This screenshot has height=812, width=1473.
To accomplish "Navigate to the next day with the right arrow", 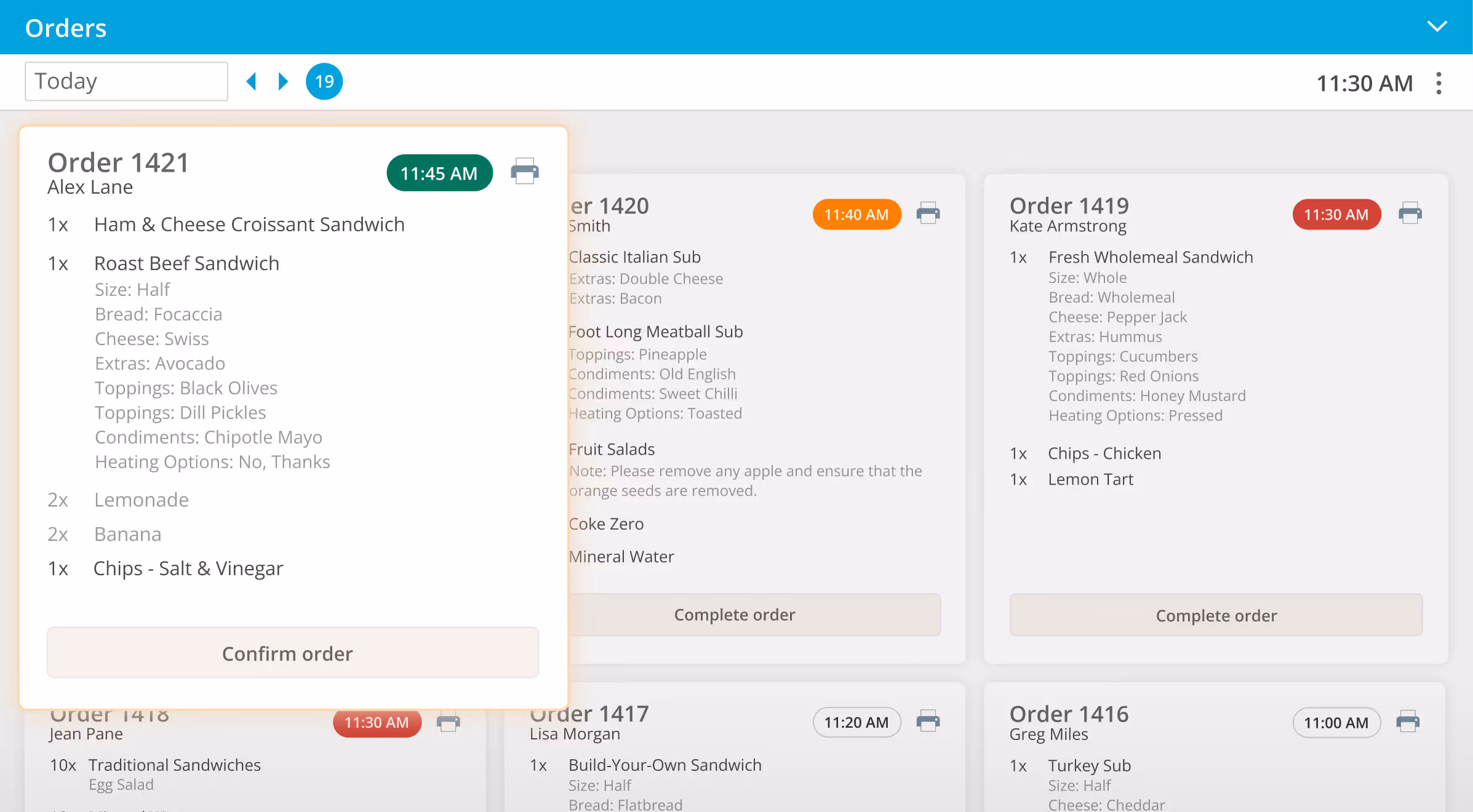I will (x=282, y=81).
